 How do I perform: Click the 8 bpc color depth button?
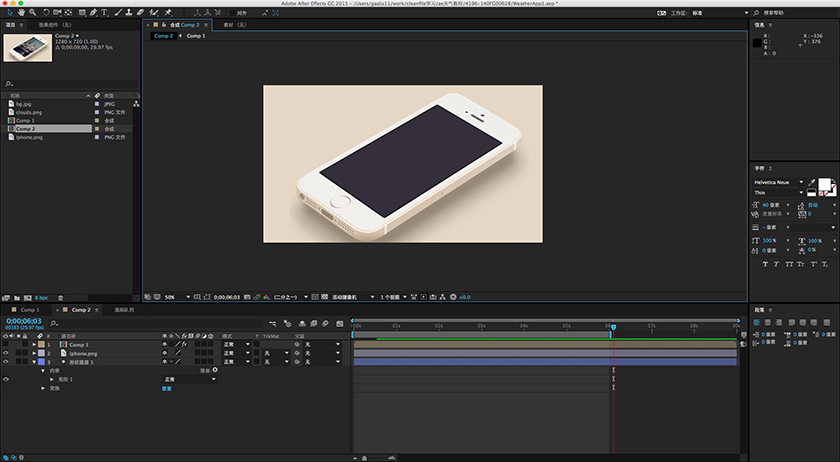(x=41, y=297)
